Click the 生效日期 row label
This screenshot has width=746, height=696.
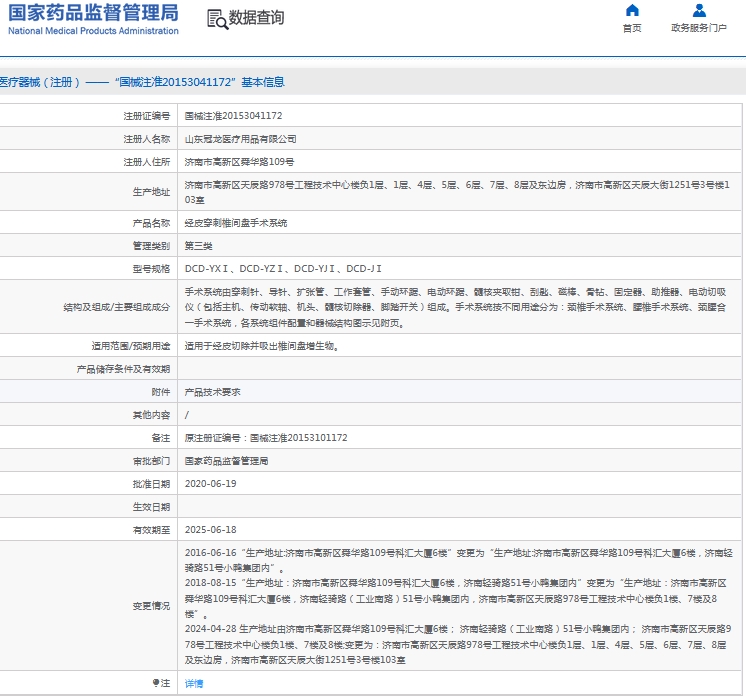tap(151, 507)
